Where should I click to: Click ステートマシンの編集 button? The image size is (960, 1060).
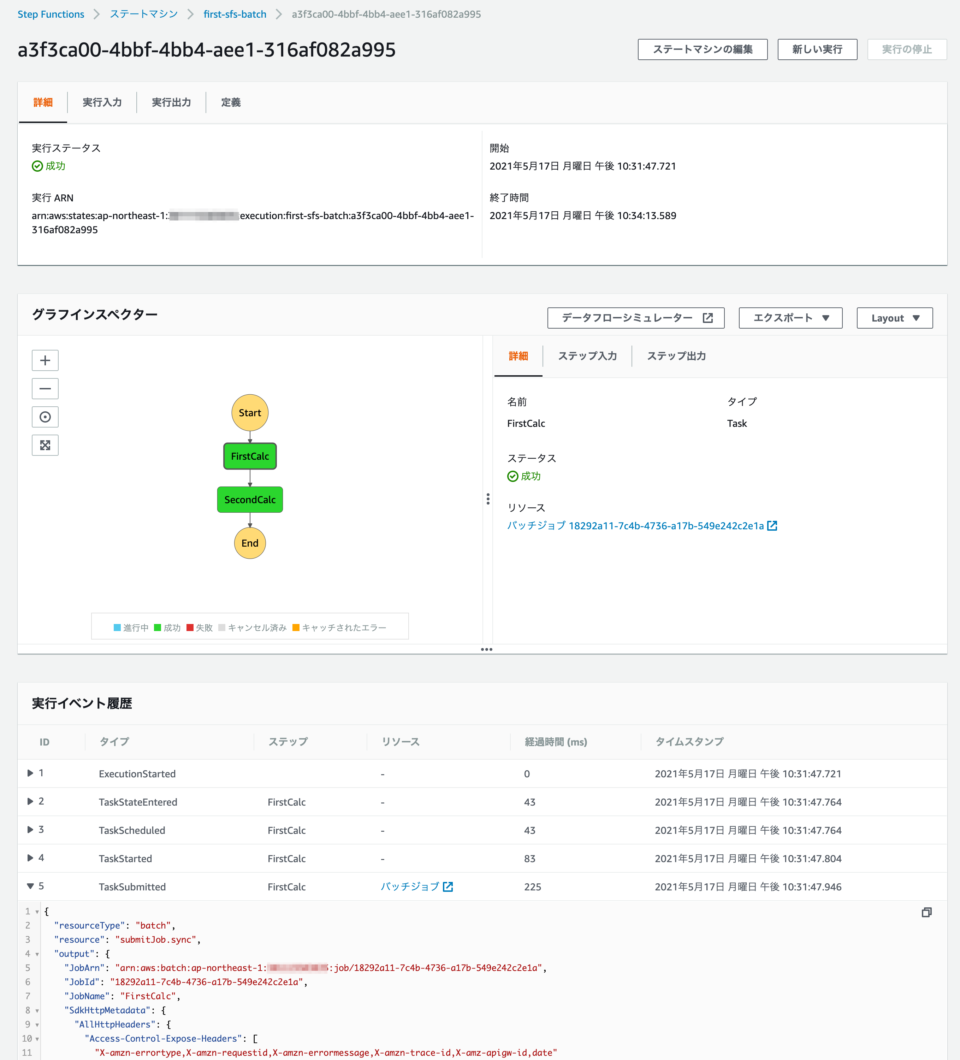[702, 49]
